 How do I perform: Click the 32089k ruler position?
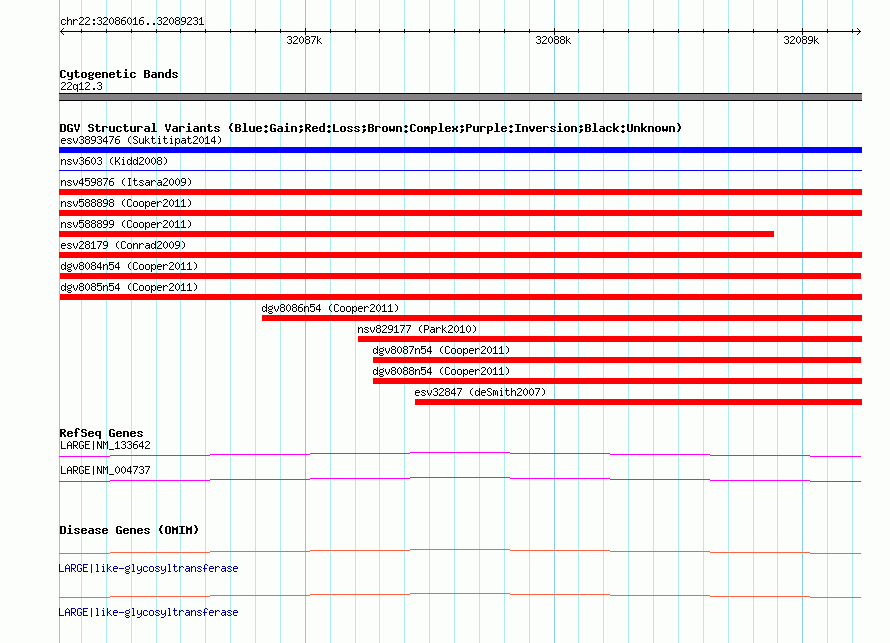point(801,40)
